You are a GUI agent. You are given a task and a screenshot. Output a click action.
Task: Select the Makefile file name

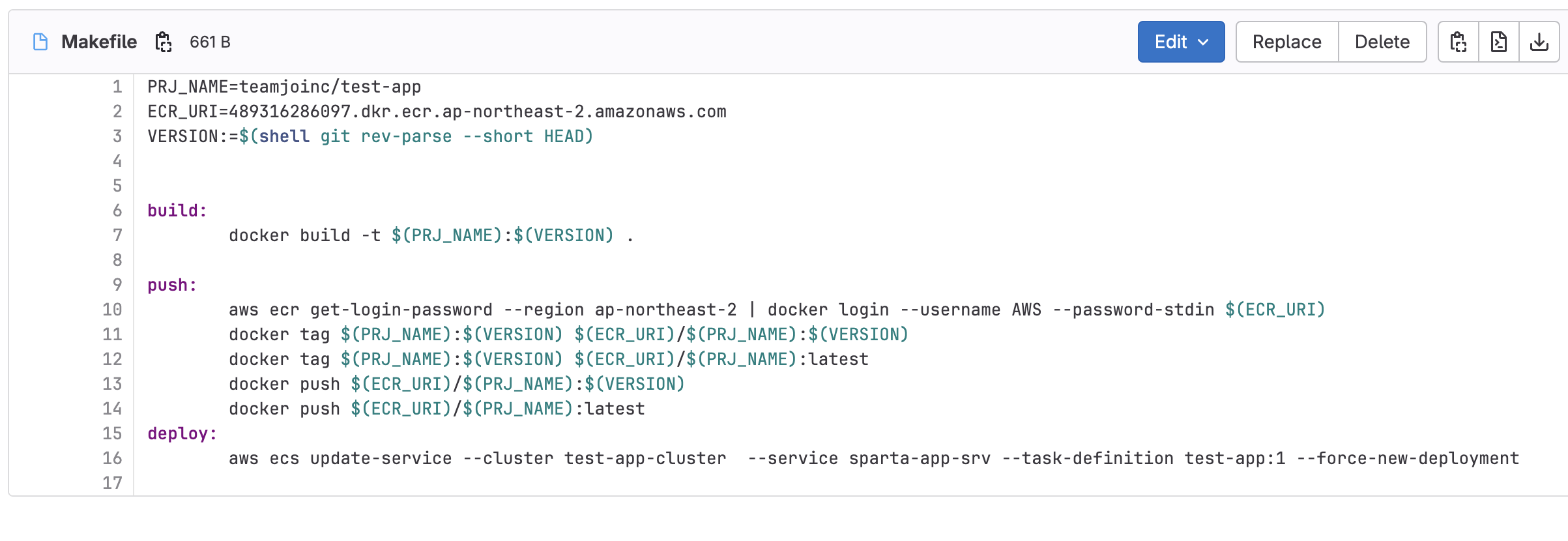click(99, 42)
